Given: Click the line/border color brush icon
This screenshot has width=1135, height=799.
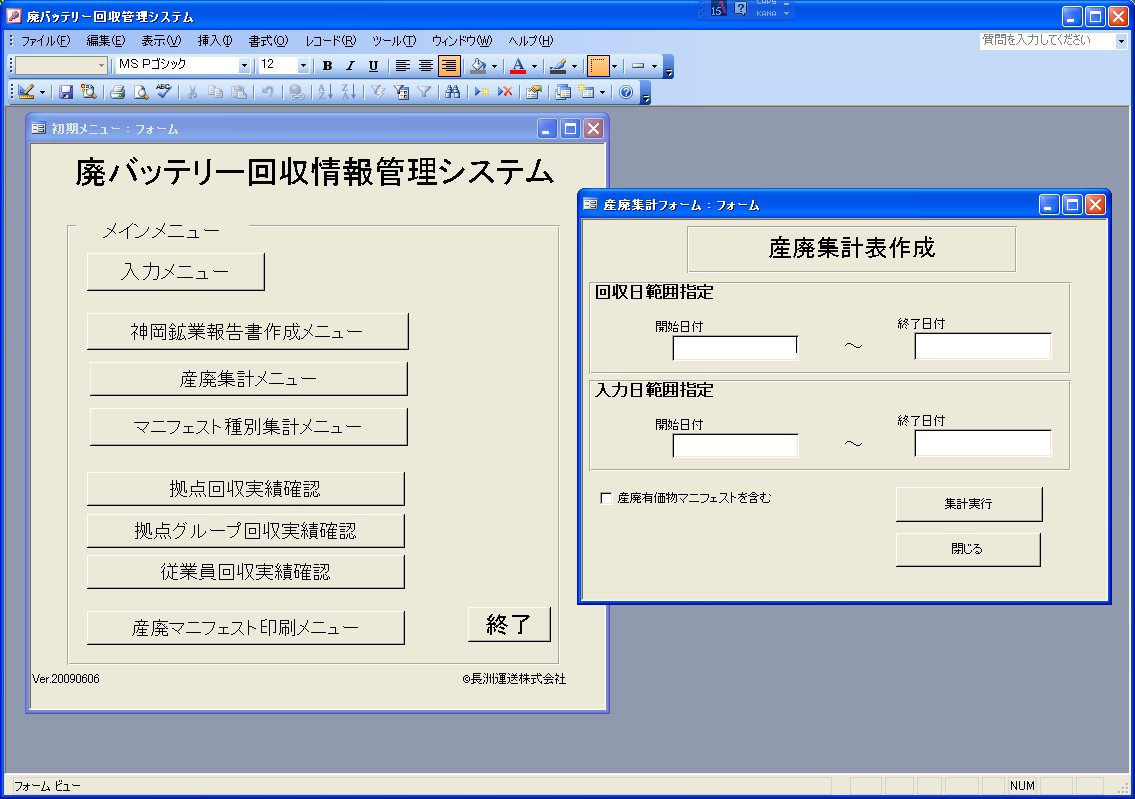Looking at the screenshot, I should pyautogui.click(x=557, y=66).
